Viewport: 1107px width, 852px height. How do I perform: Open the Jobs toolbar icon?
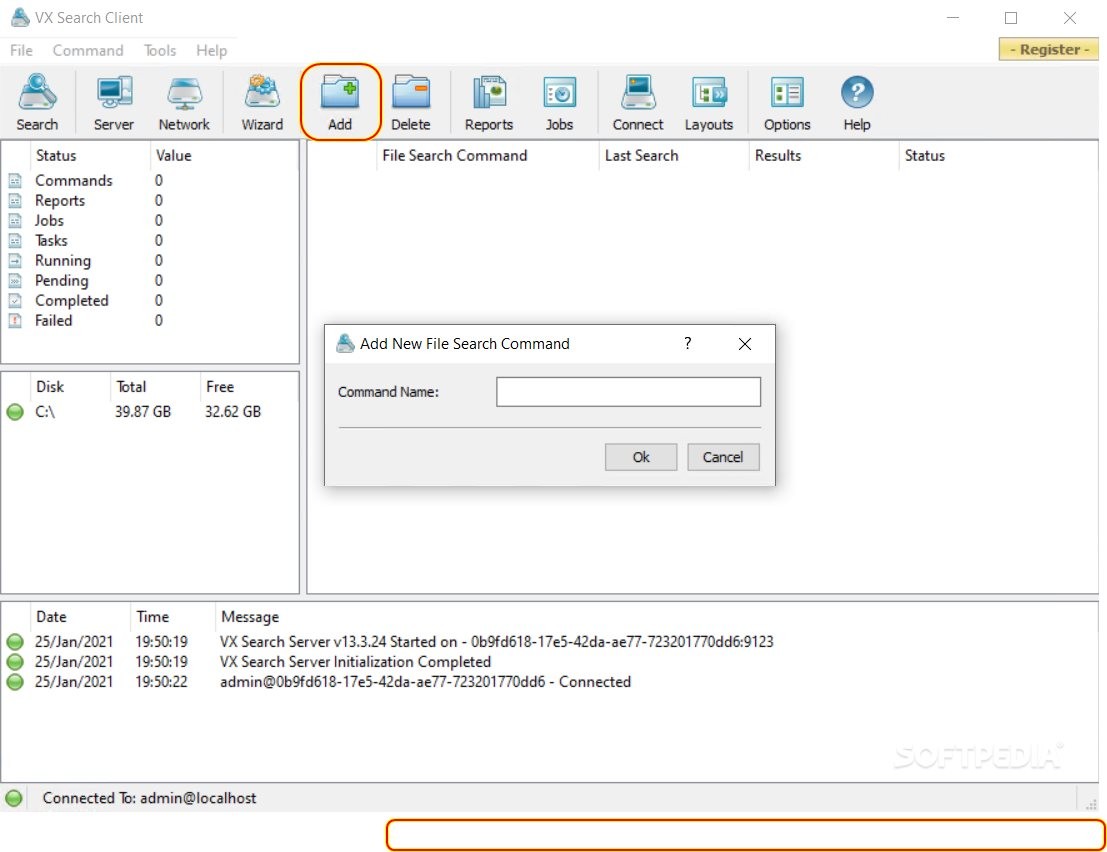[559, 102]
